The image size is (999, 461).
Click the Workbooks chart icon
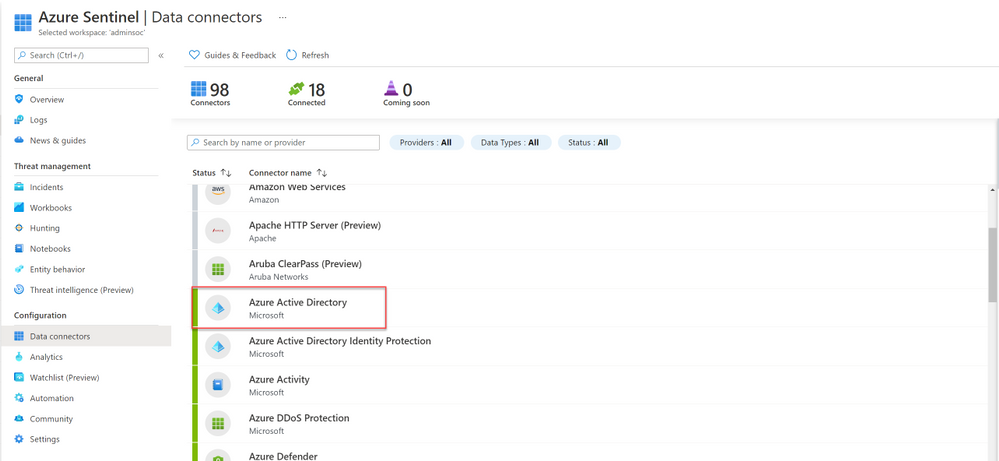19,208
